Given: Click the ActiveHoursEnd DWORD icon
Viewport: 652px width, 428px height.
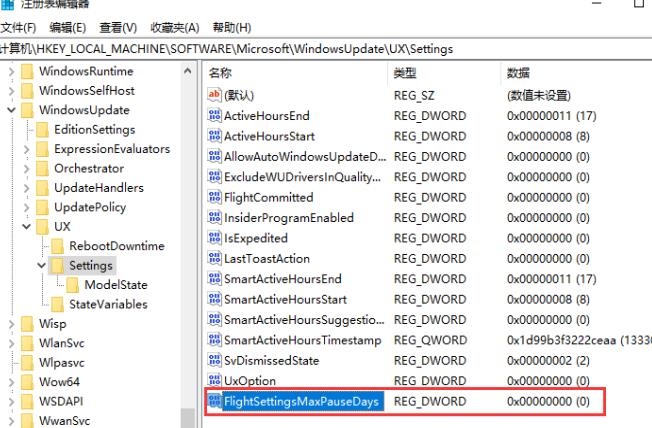Looking at the screenshot, I should point(214,115).
